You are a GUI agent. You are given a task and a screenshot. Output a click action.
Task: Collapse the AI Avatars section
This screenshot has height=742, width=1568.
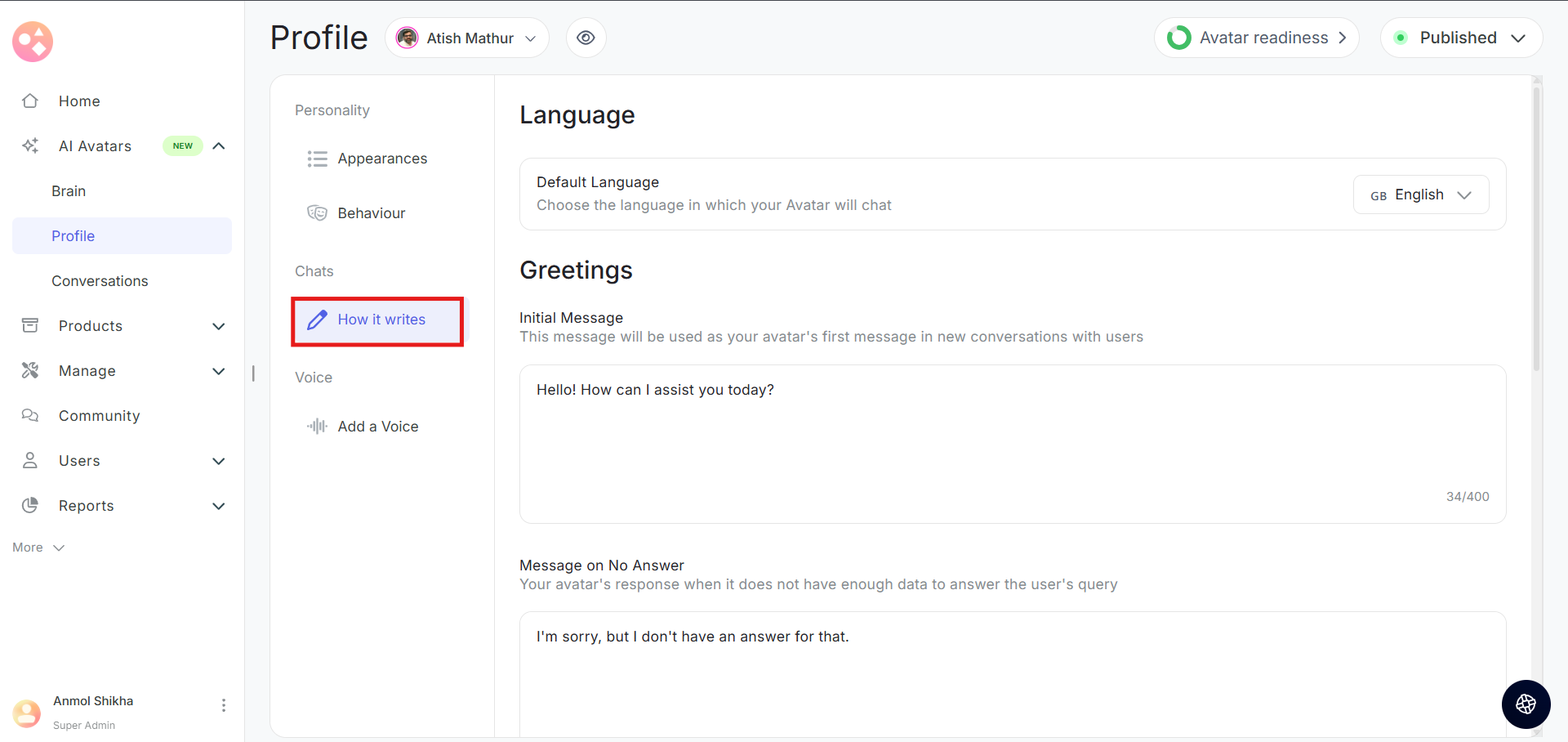219,146
